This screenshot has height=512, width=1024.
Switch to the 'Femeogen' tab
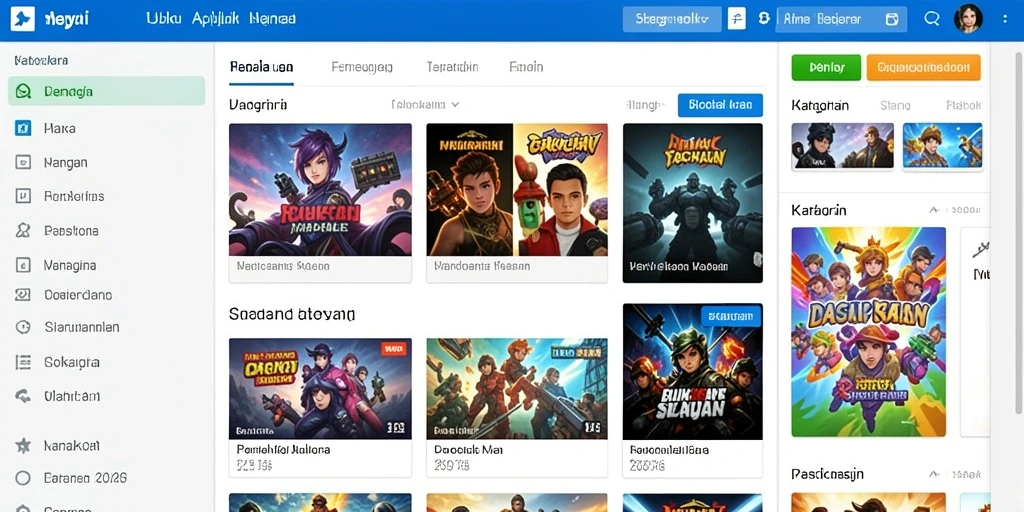(x=362, y=67)
